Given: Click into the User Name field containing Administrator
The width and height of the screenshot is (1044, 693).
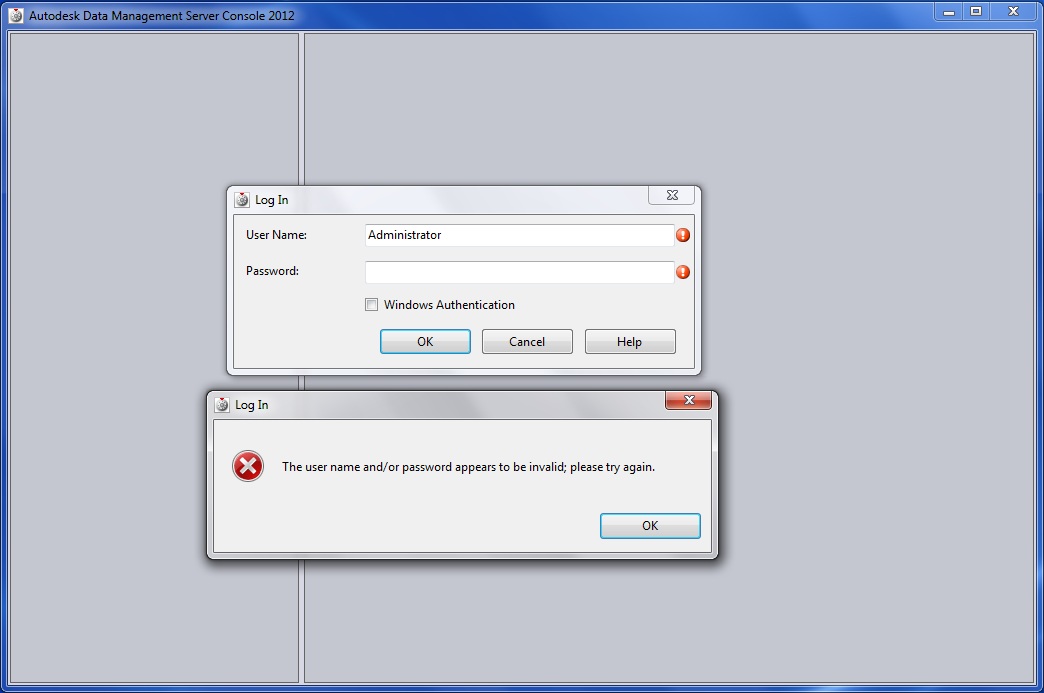Looking at the screenshot, I should pyautogui.click(x=519, y=235).
